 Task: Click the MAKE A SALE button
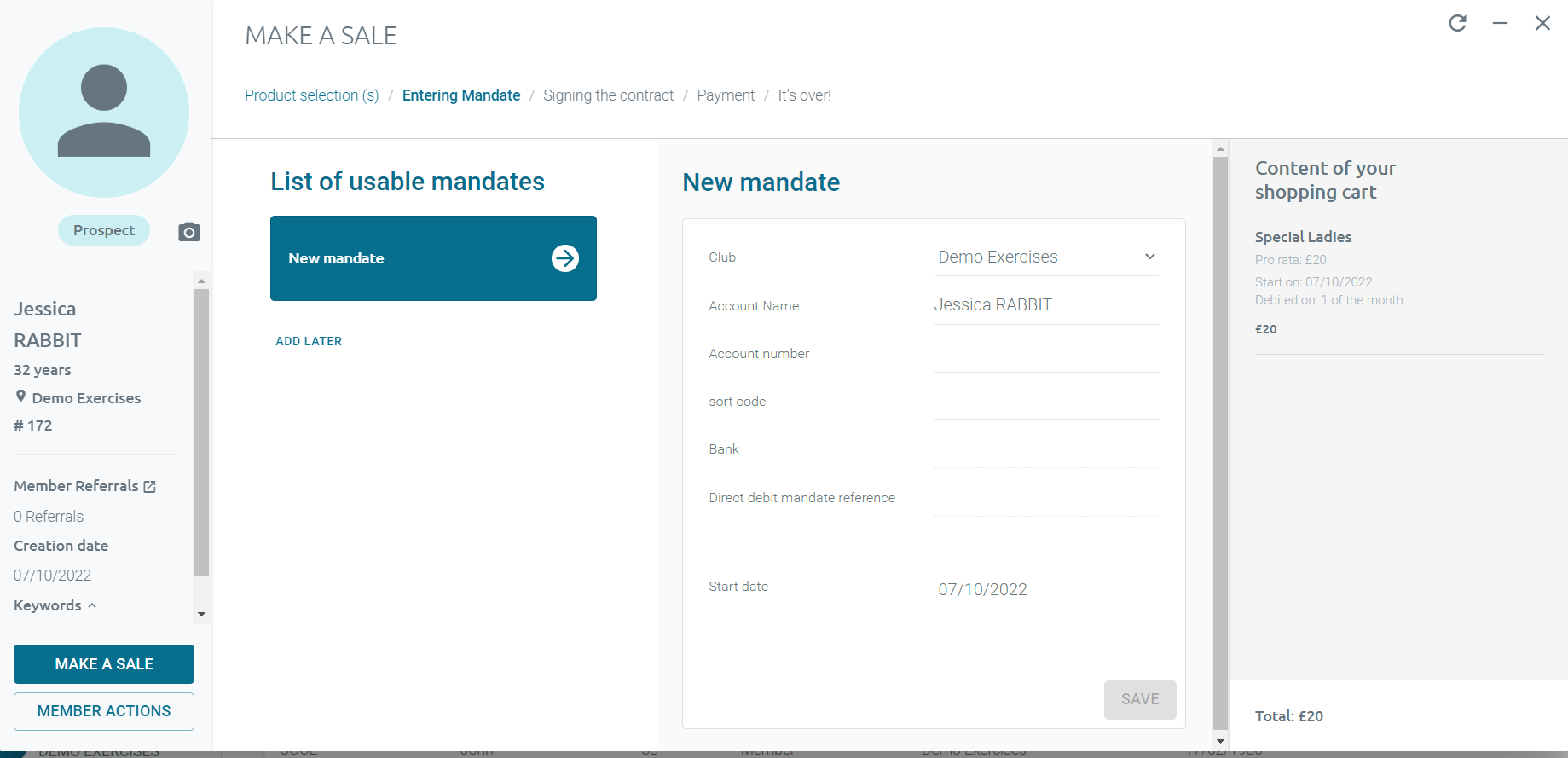pyautogui.click(x=104, y=664)
